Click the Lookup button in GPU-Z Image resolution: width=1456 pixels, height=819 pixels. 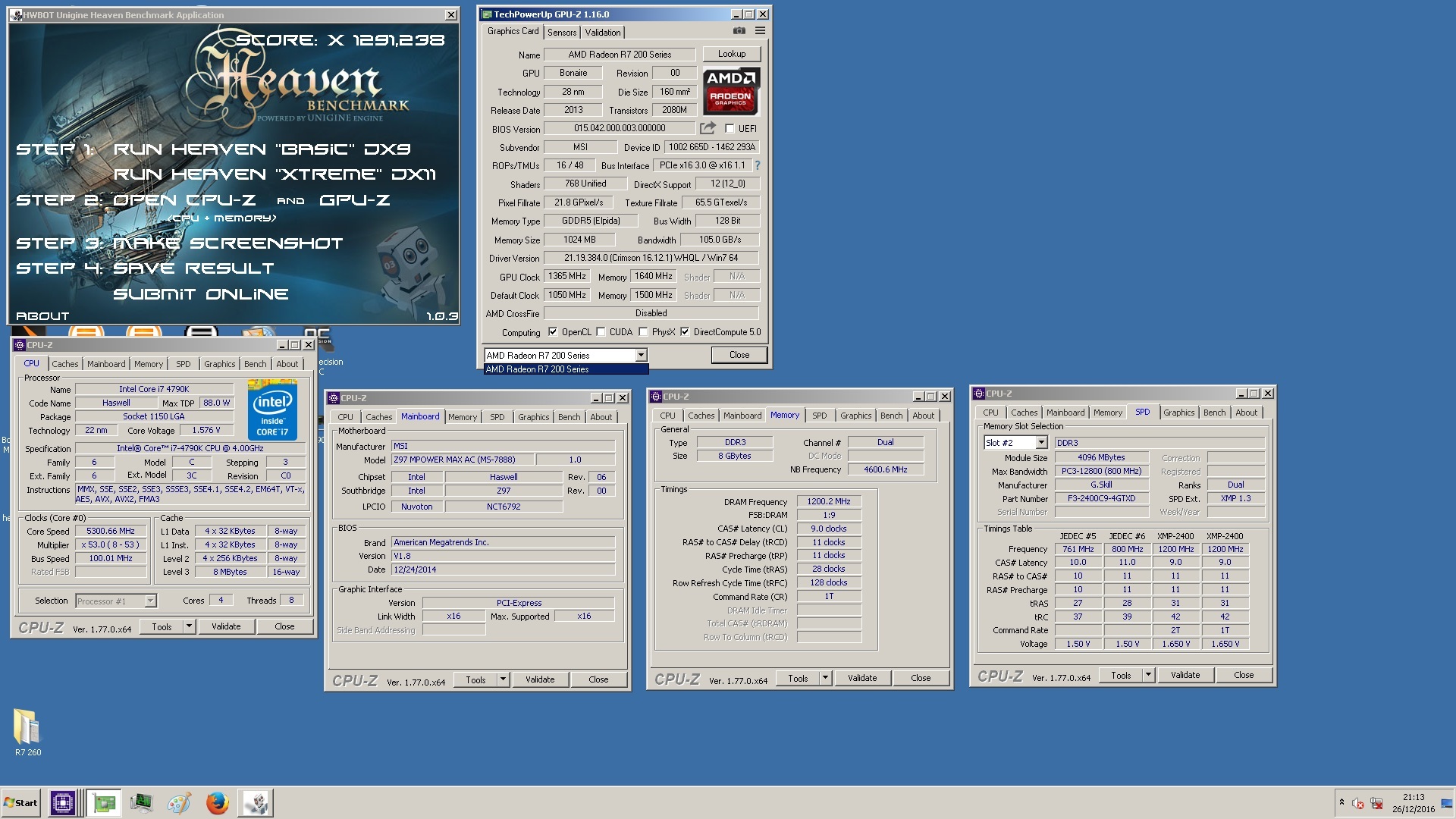click(732, 54)
